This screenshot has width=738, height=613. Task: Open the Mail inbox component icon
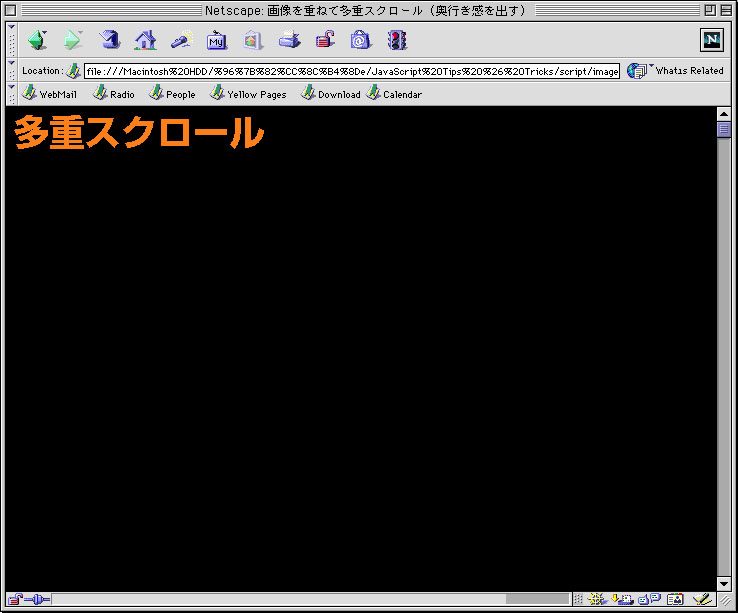[x=622, y=599]
